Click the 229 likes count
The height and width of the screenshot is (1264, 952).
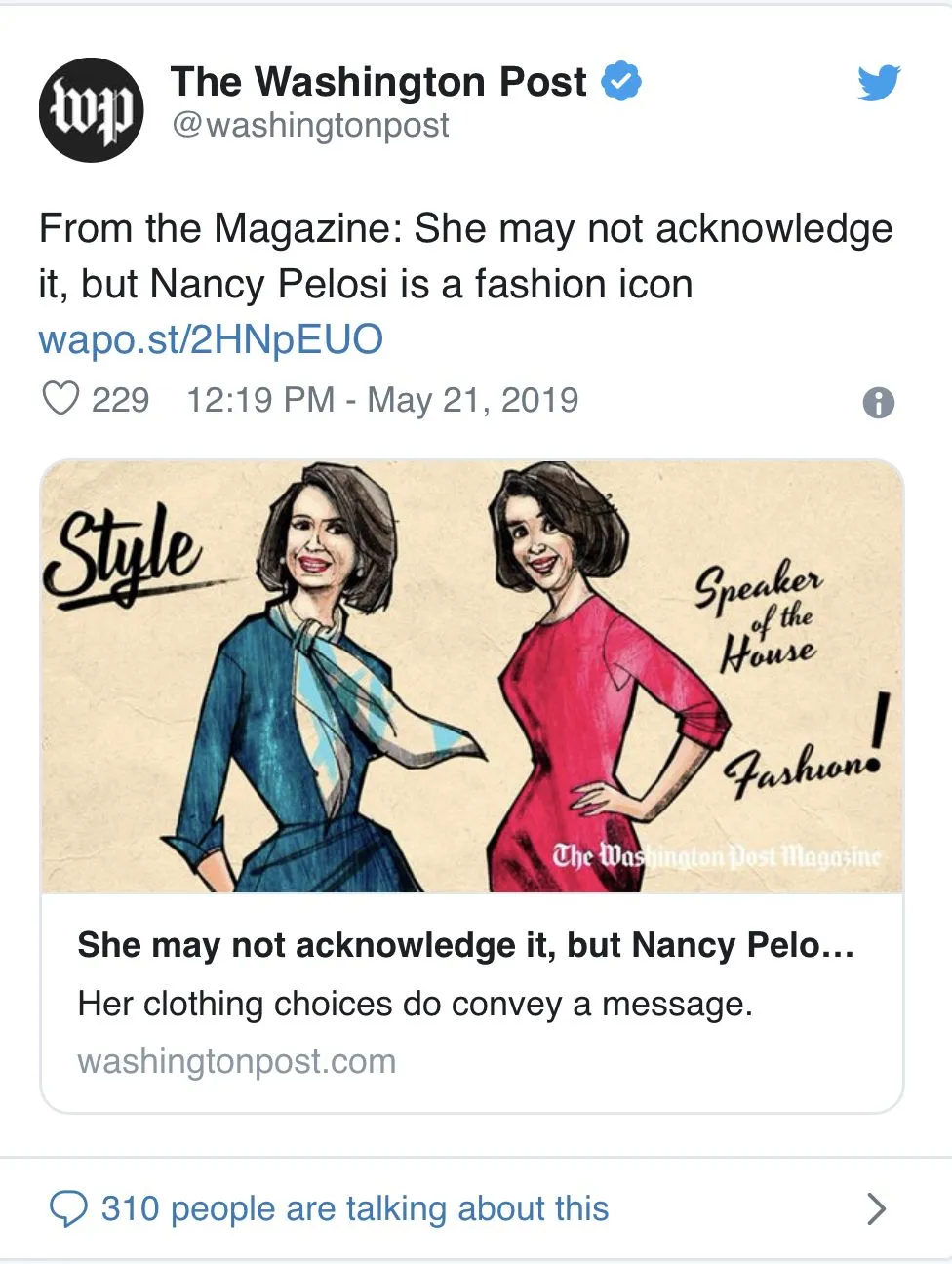click(120, 400)
